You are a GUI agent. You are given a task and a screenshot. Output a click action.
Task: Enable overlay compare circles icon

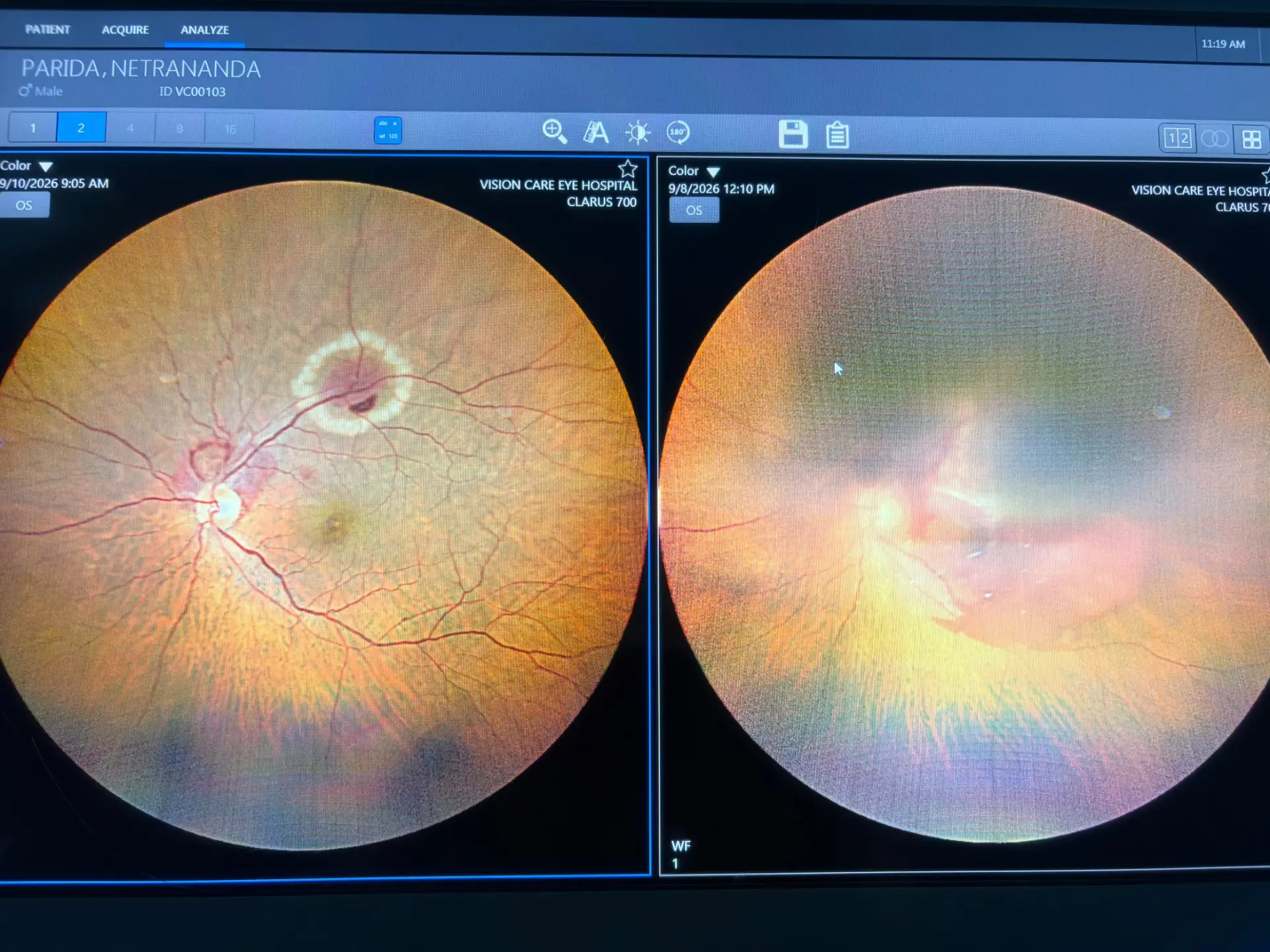point(1214,139)
